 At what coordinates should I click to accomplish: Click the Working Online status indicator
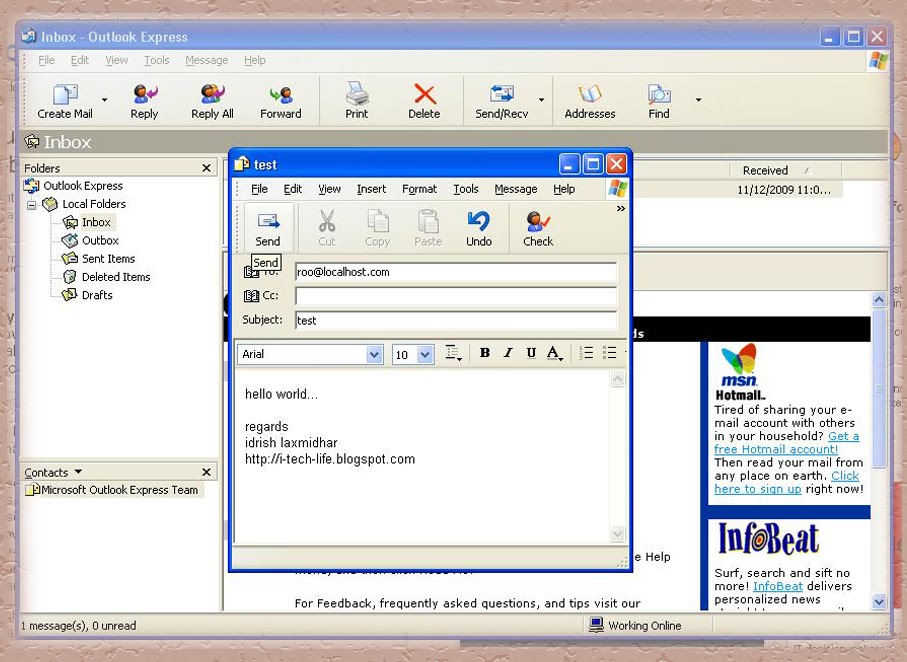click(x=635, y=625)
